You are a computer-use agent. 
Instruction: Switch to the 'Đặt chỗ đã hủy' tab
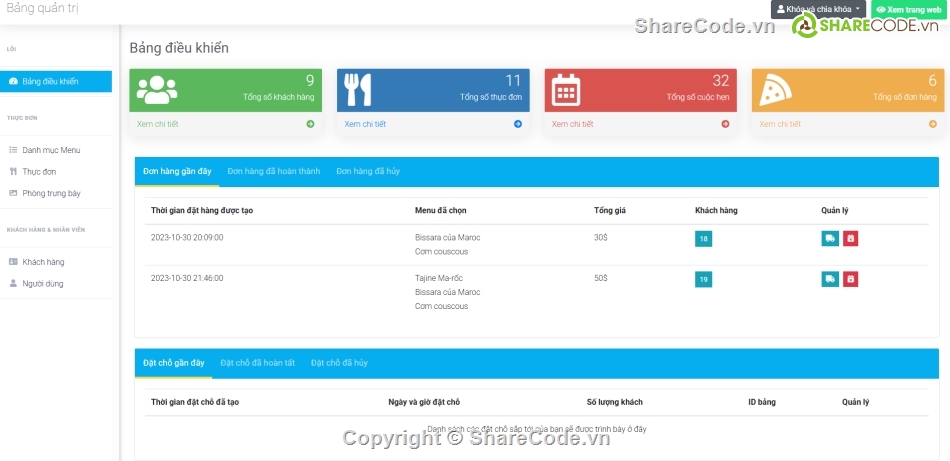pos(339,363)
